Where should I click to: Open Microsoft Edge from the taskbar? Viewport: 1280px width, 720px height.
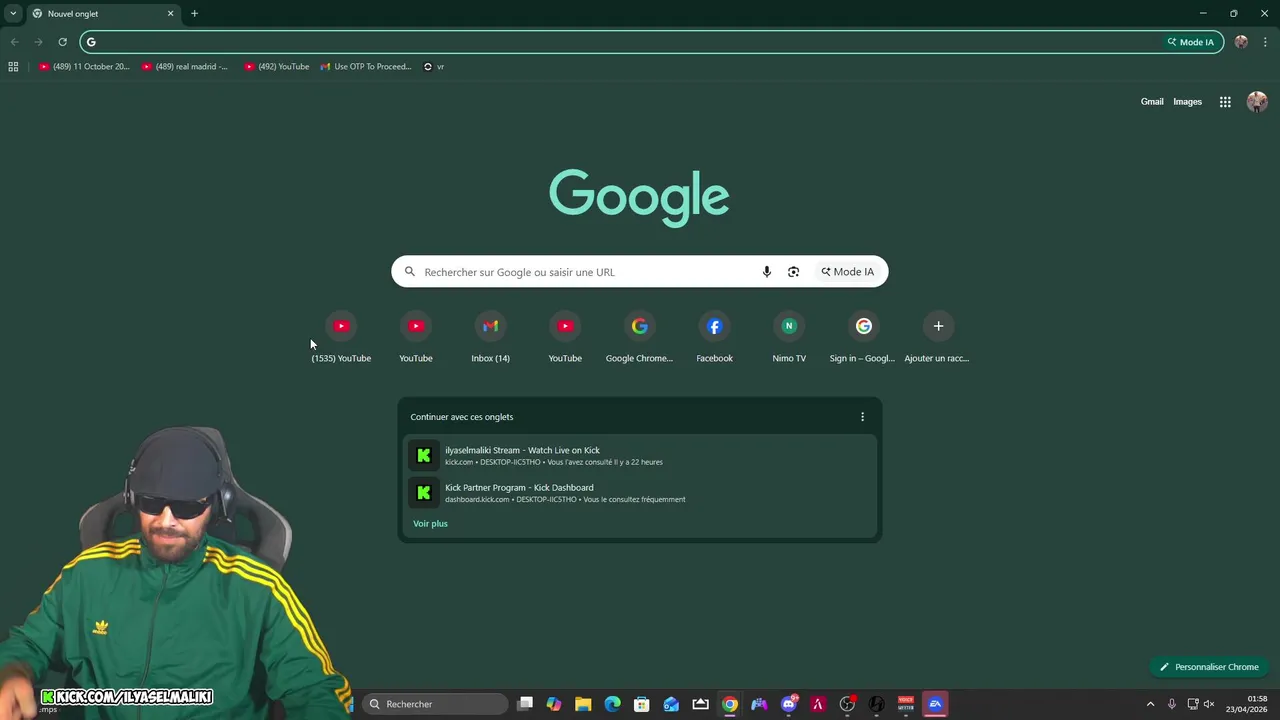[x=612, y=704]
